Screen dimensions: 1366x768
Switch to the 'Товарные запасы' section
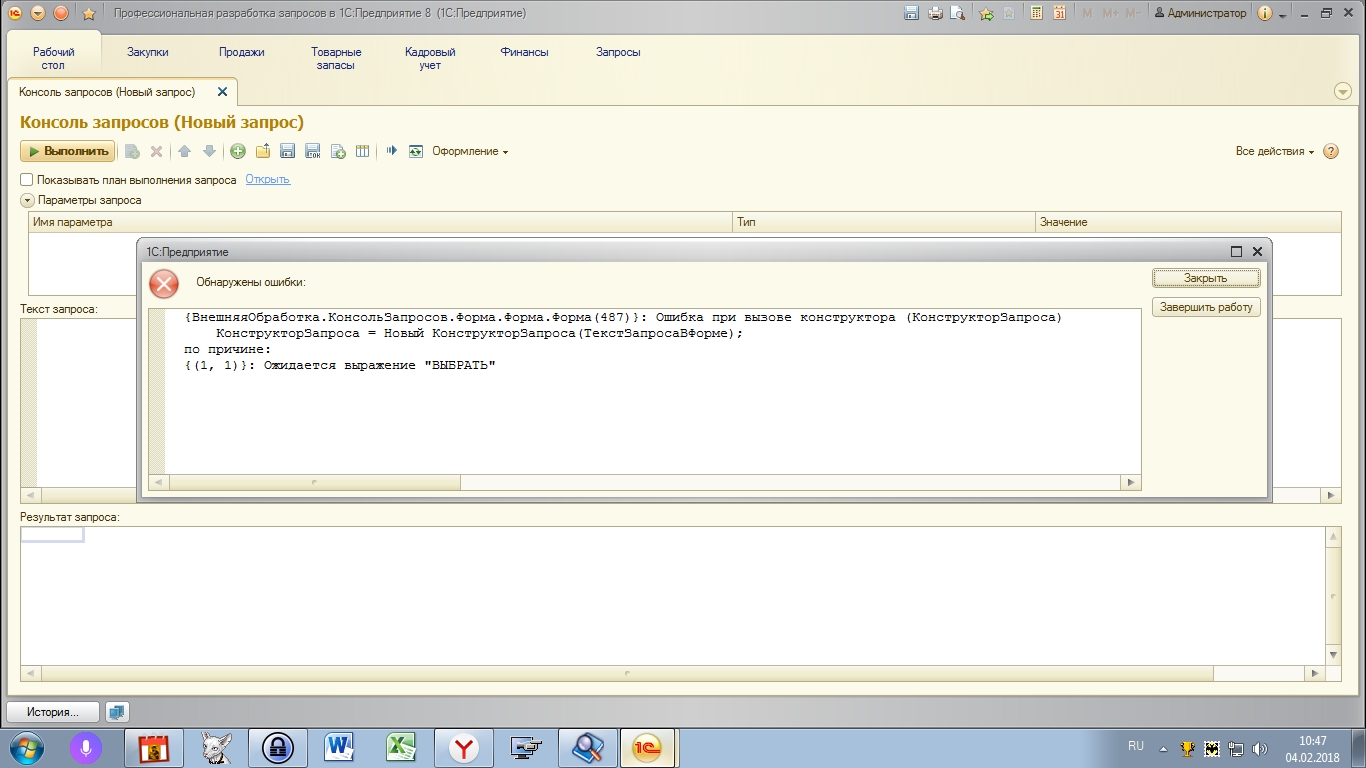click(336, 58)
